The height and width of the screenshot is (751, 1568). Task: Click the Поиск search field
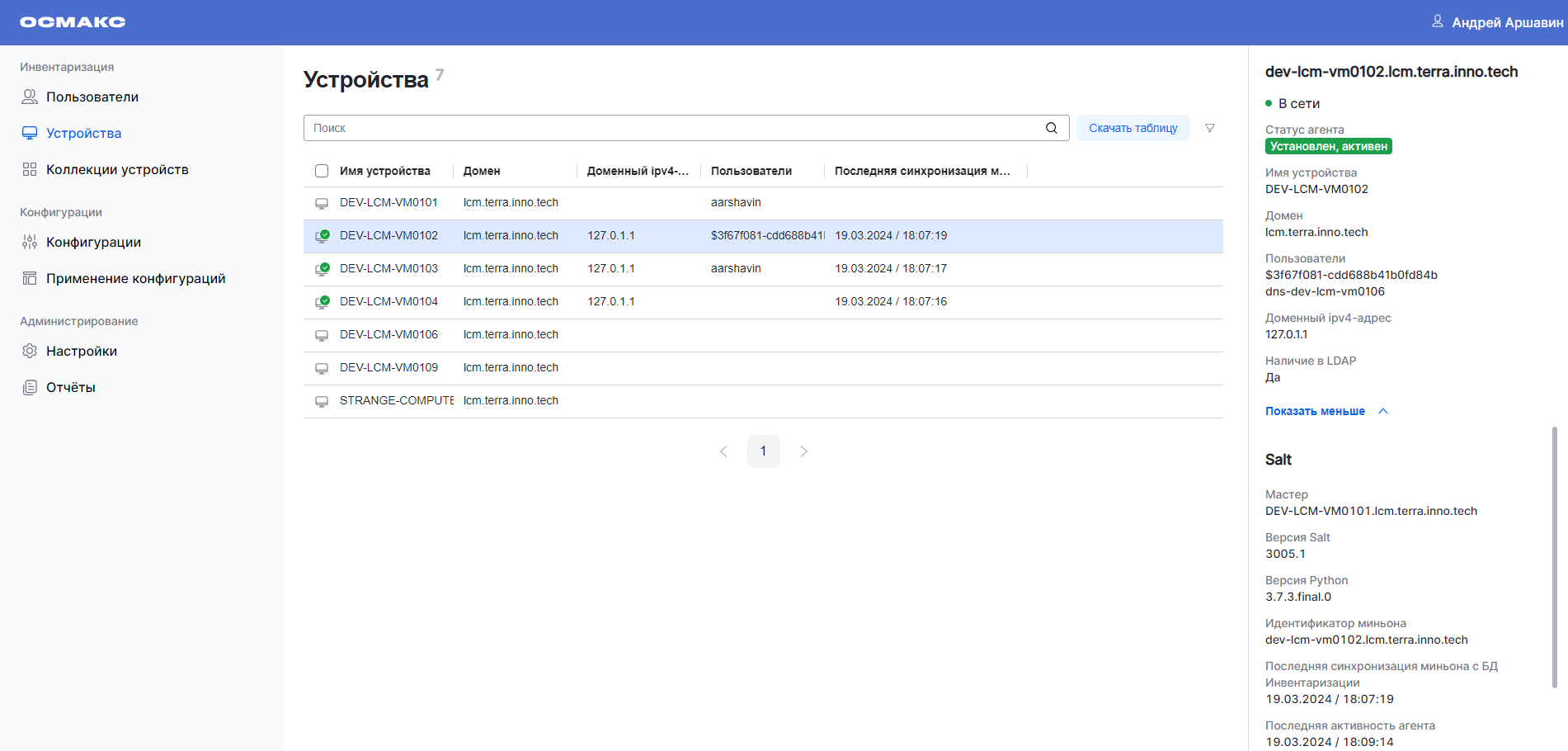[672, 128]
